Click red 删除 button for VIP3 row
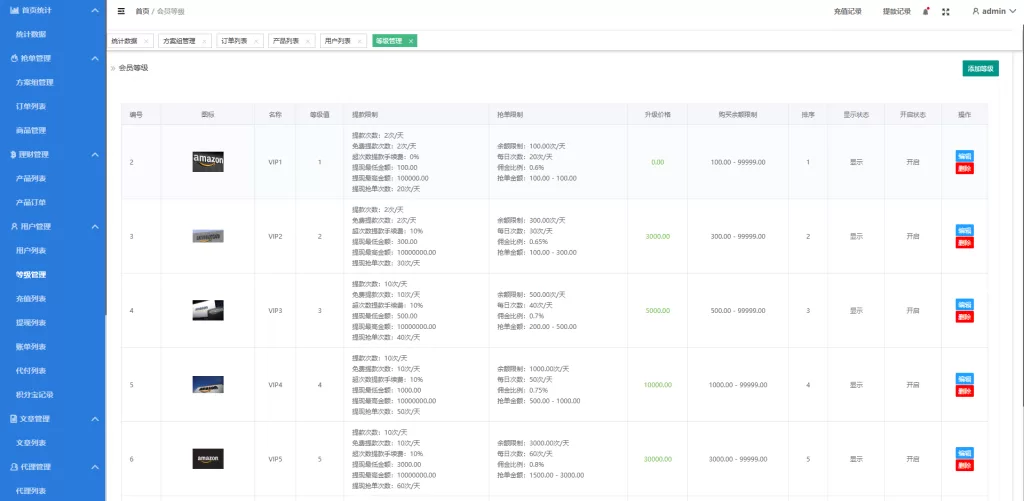This screenshot has width=1024, height=501. (x=964, y=317)
